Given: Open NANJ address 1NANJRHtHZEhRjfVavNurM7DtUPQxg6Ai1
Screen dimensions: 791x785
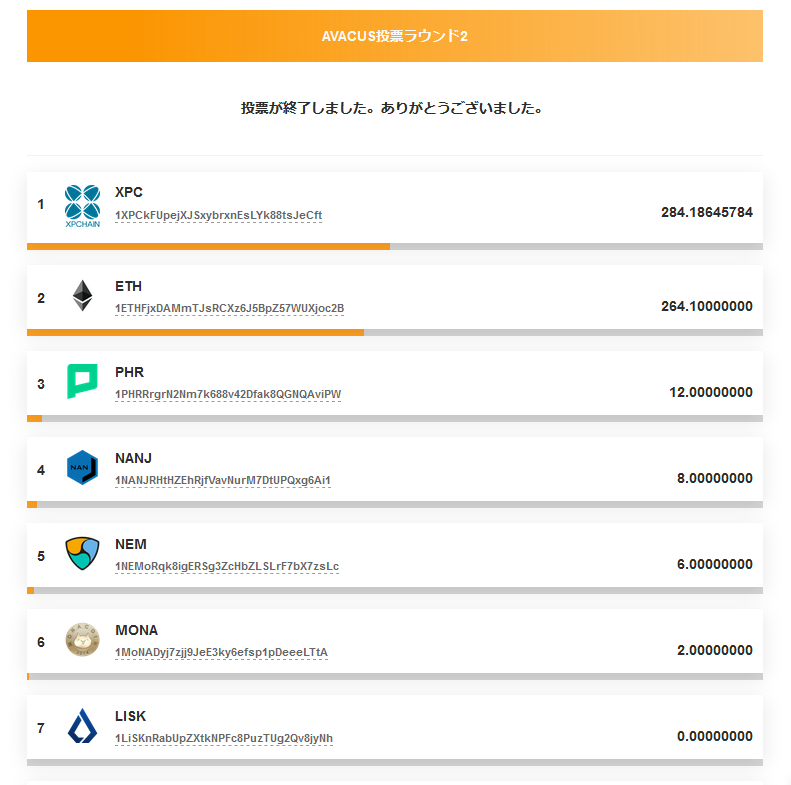Looking at the screenshot, I should pyautogui.click(x=223, y=480).
